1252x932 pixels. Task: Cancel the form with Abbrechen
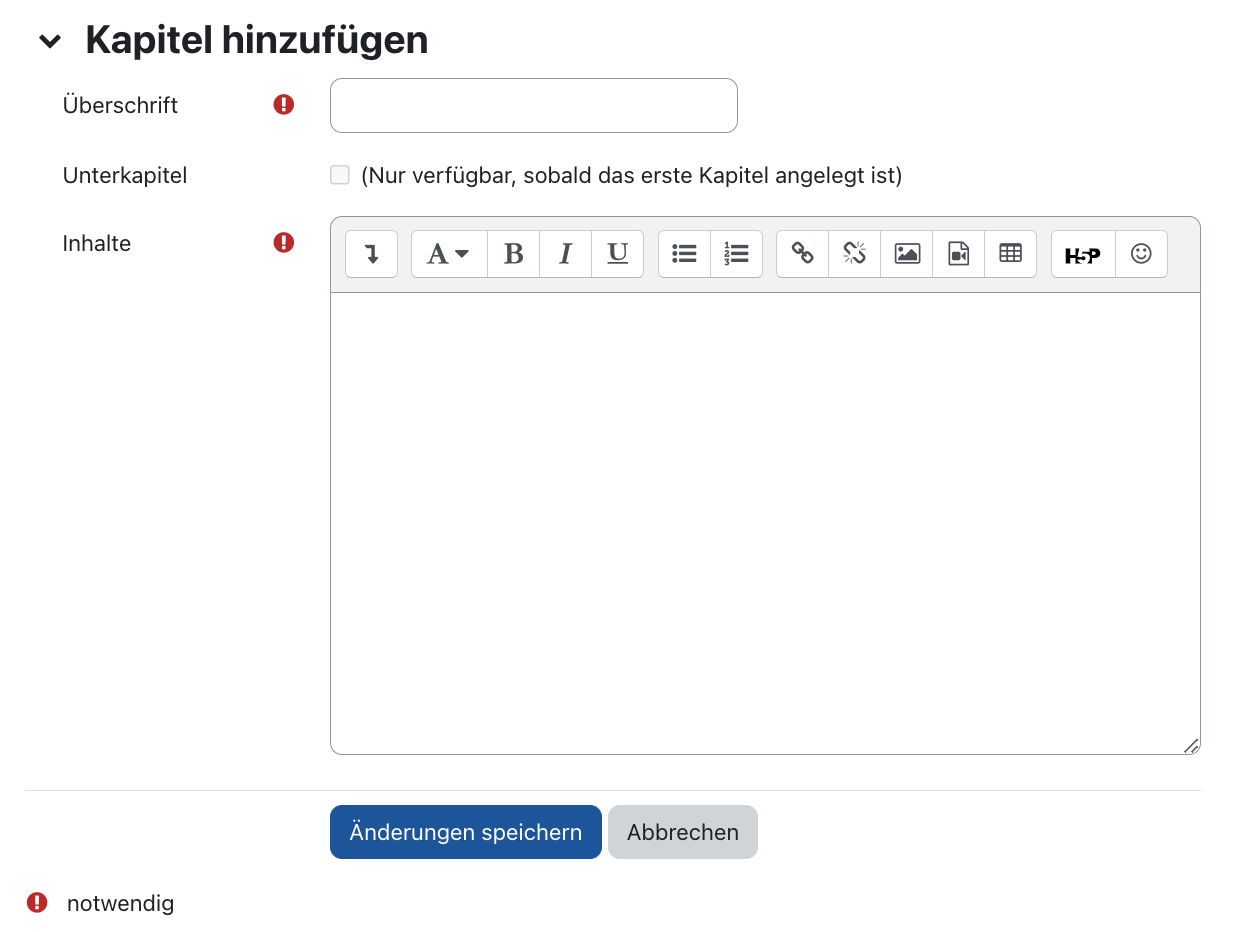(682, 831)
